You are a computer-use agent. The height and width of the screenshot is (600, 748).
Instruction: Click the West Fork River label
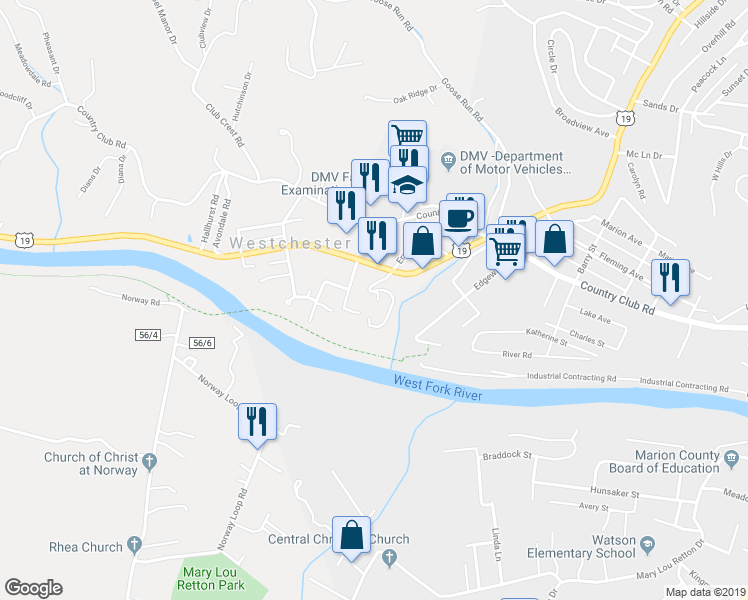pos(438,388)
